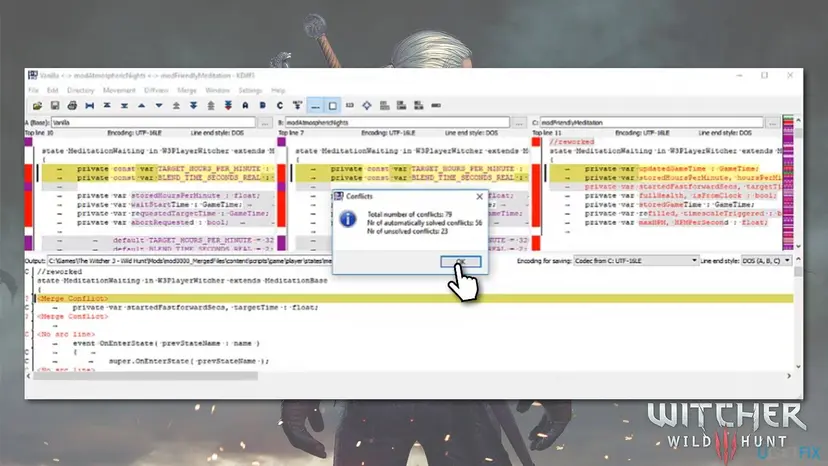Viewport: 828px width, 466px height.
Task: Click the horizontal scrollbar right arrow
Action: [789, 376]
